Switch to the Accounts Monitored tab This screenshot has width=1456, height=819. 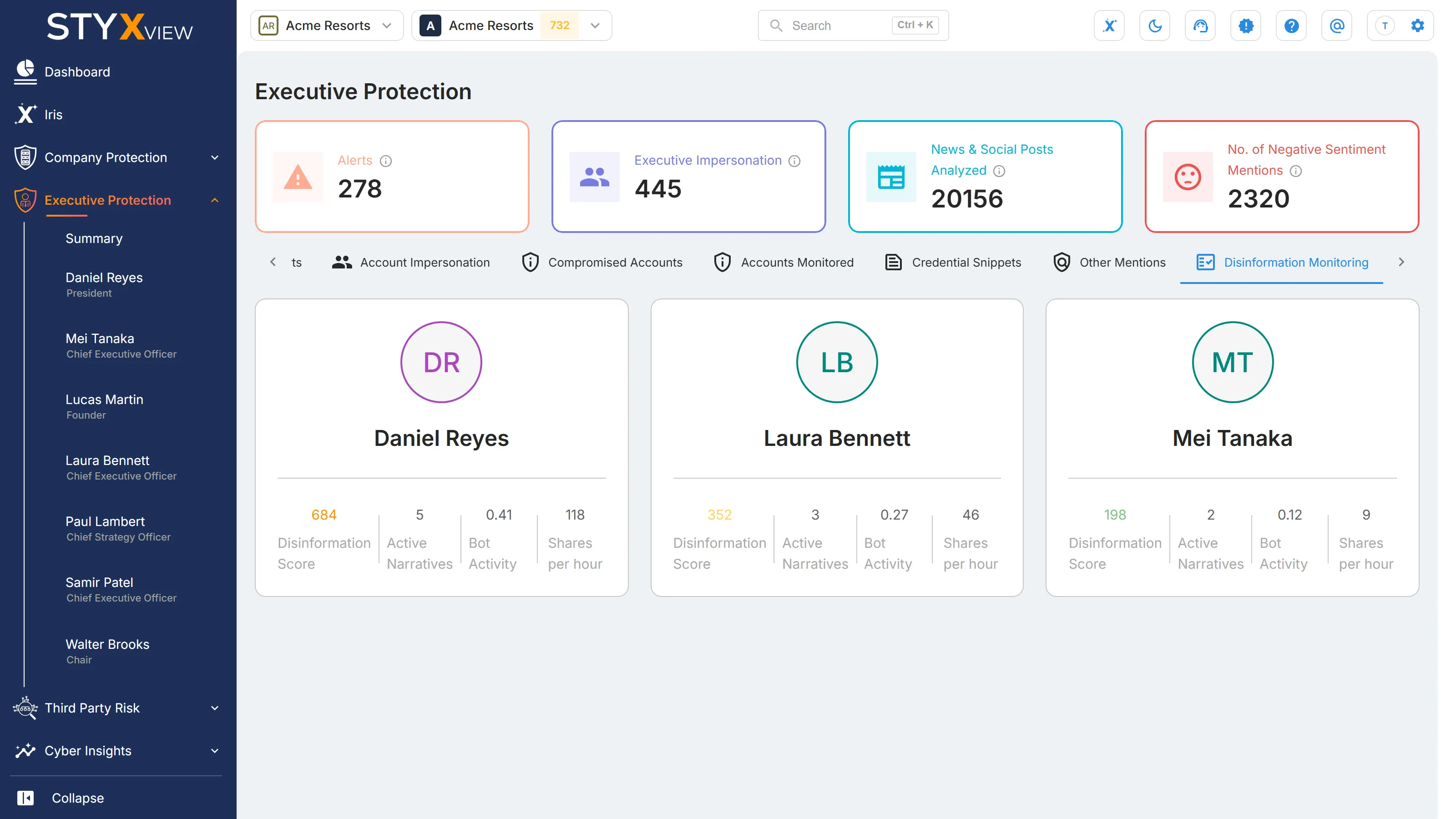coord(784,262)
